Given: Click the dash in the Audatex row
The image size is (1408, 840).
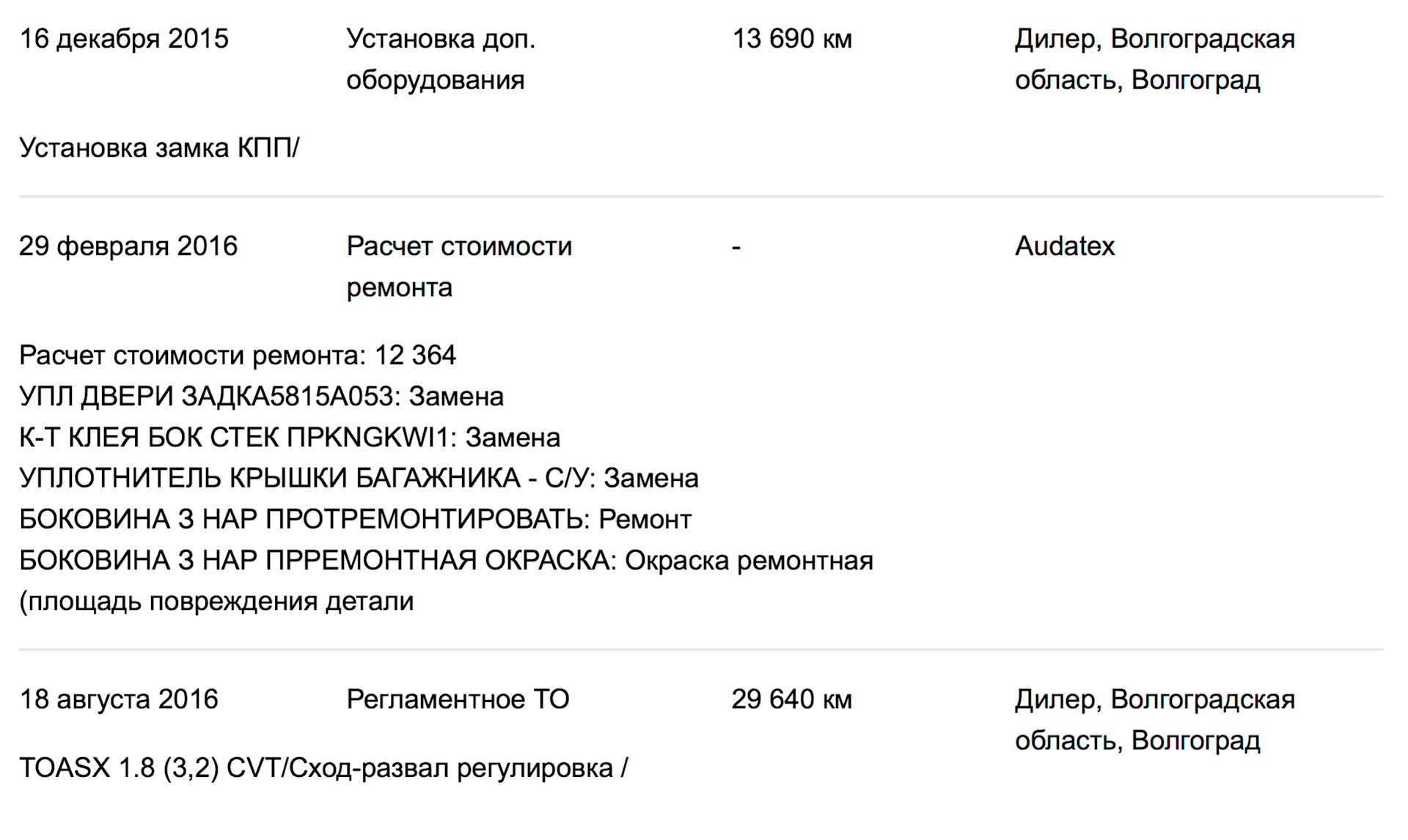Looking at the screenshot, I should click(x=736, y=247).
